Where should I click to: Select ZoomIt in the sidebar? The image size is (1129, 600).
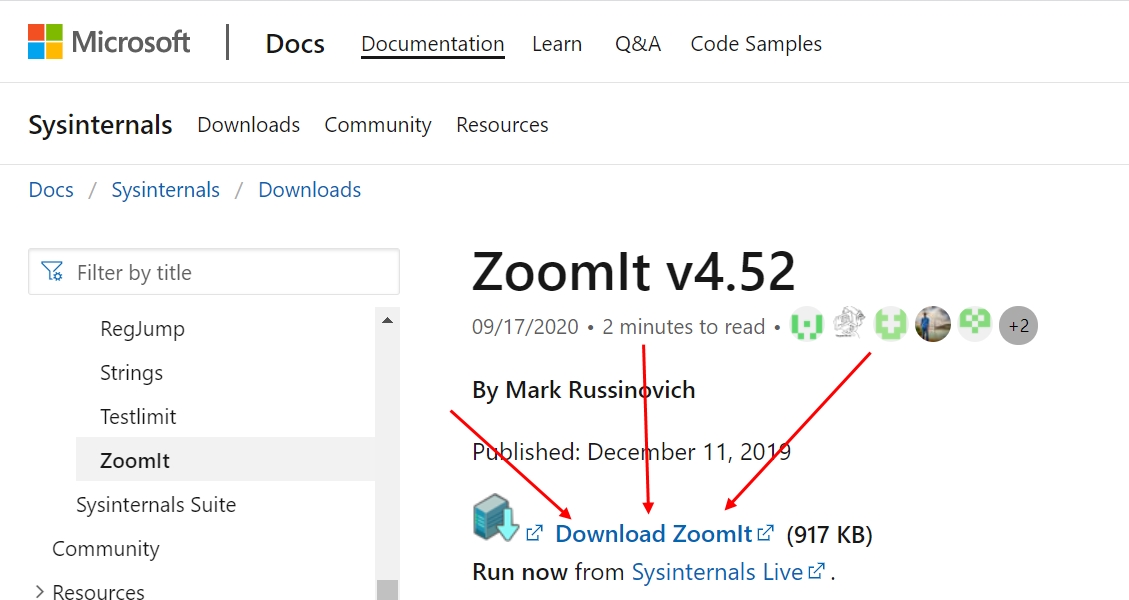click(225, 460)
